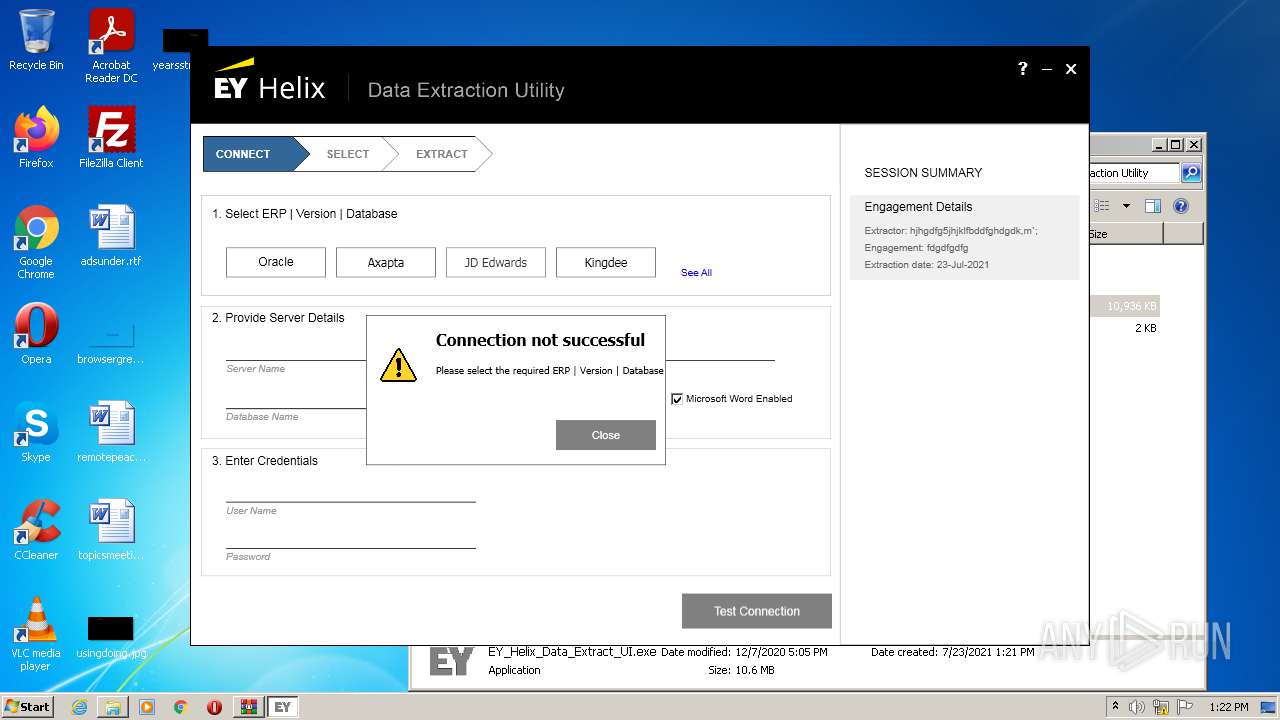Go to the EXTRACT step tab
This screenshot has width=1280, height=720.
click(441, 154)
